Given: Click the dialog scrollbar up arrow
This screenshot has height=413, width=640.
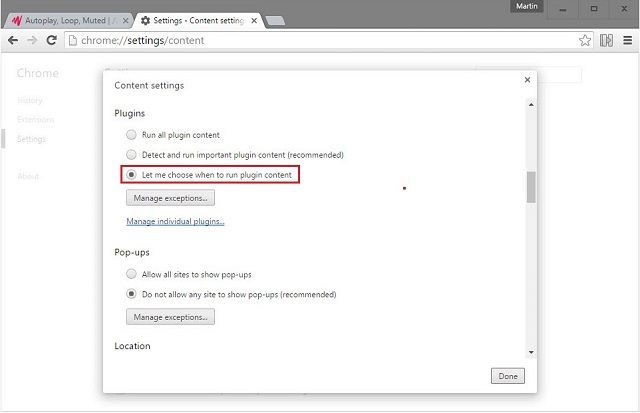Looking at the screenshot, I should [x=531, y=105].
